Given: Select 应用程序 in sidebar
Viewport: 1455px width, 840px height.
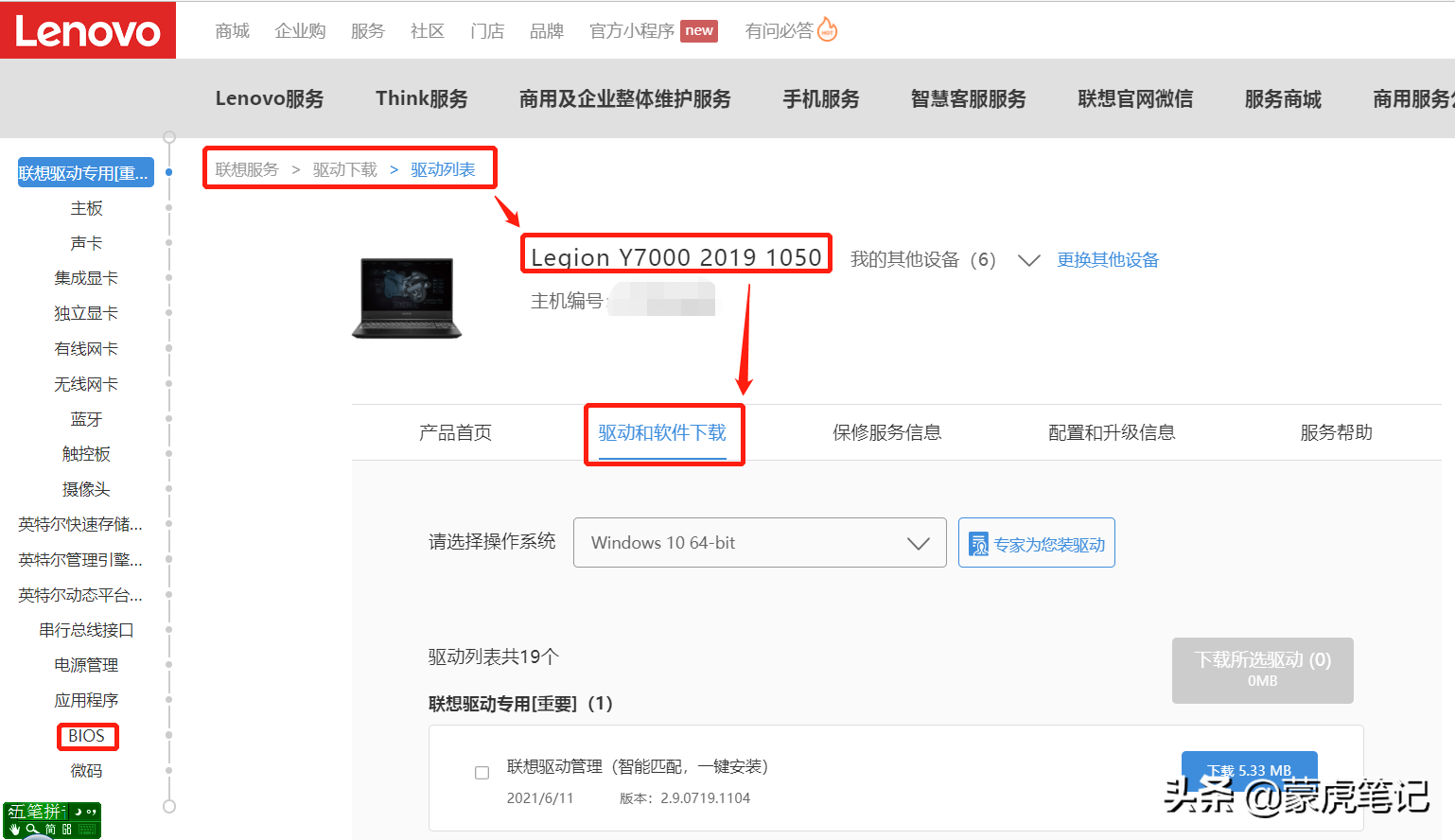Looking at the screenshot, I should [86, 700].
